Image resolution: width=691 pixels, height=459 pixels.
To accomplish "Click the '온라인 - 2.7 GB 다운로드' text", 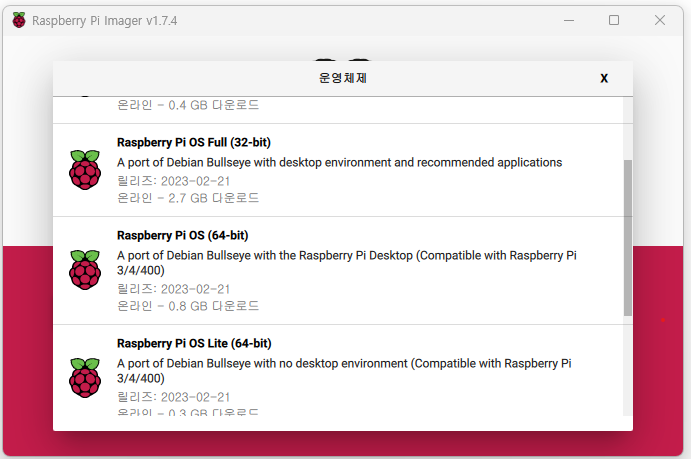I will click(x=188, y=198).
